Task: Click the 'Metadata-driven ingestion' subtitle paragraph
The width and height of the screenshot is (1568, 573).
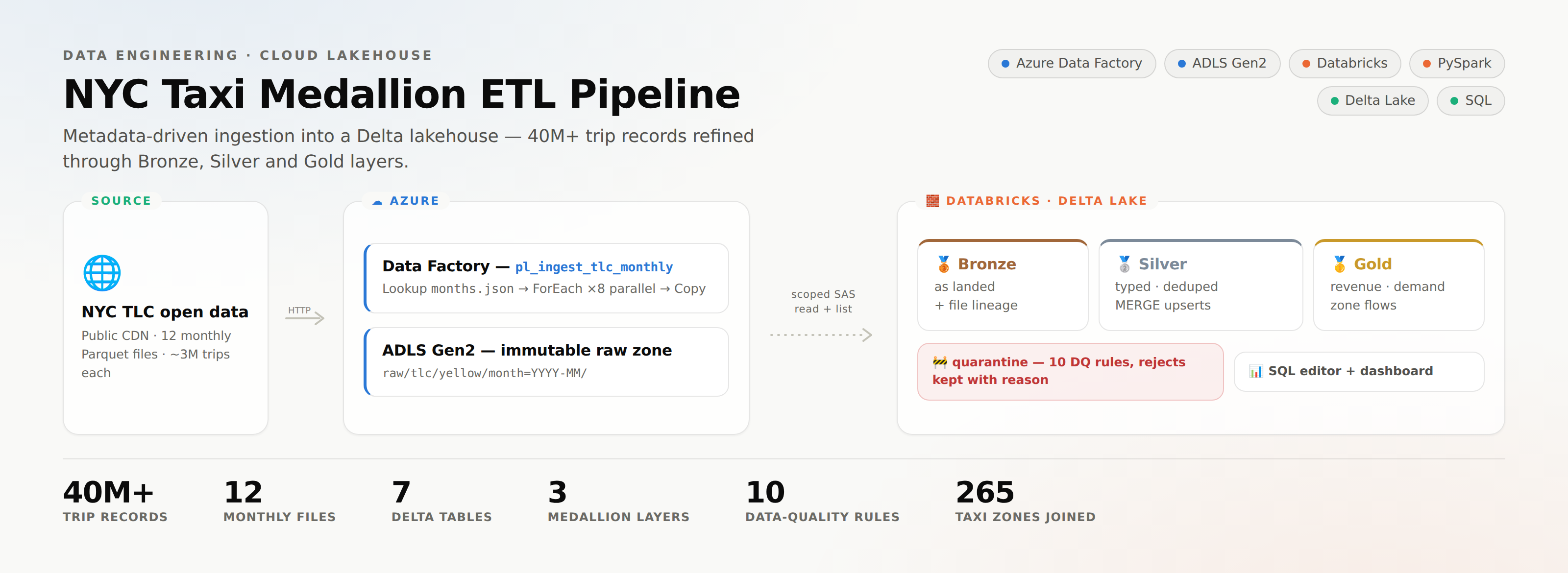Action: [x=409, y=148]
